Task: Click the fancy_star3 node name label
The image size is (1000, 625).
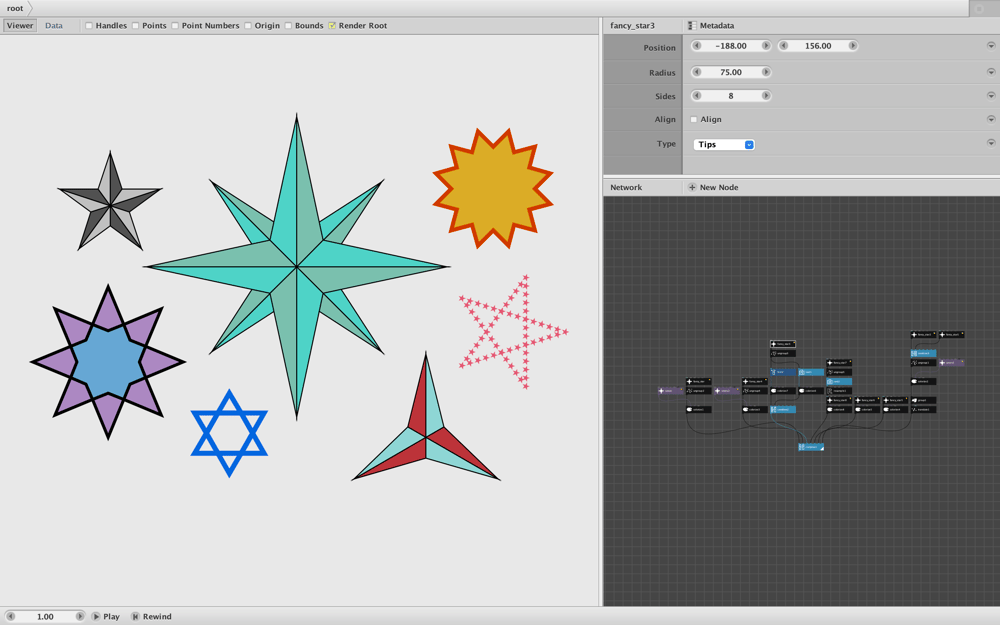Action: [x=632, y=26]
